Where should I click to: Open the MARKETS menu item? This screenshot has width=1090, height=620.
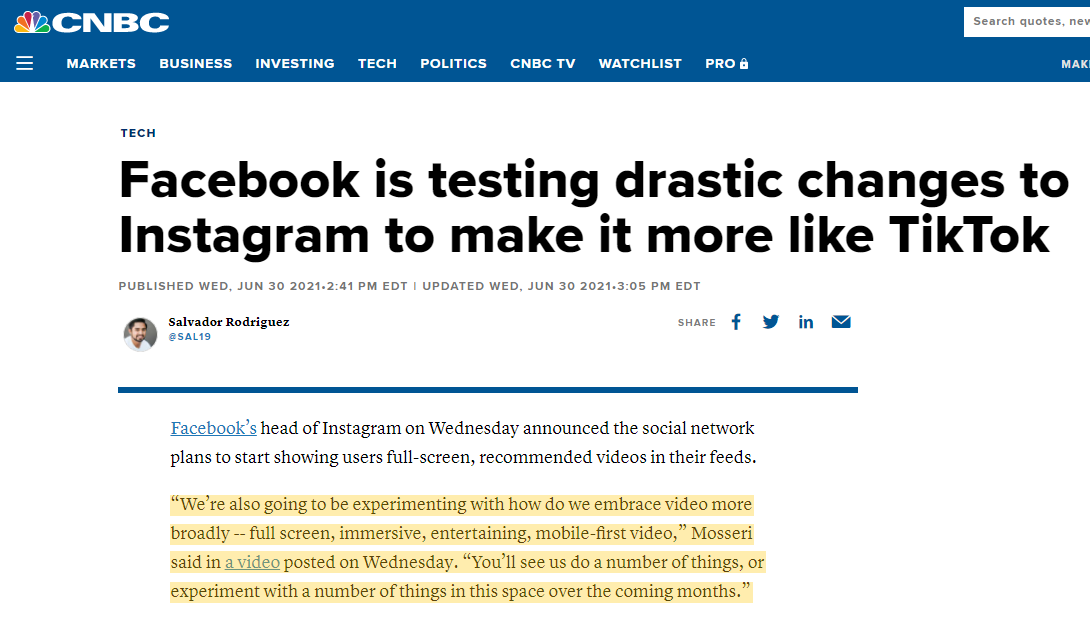[x=100, y=63]
